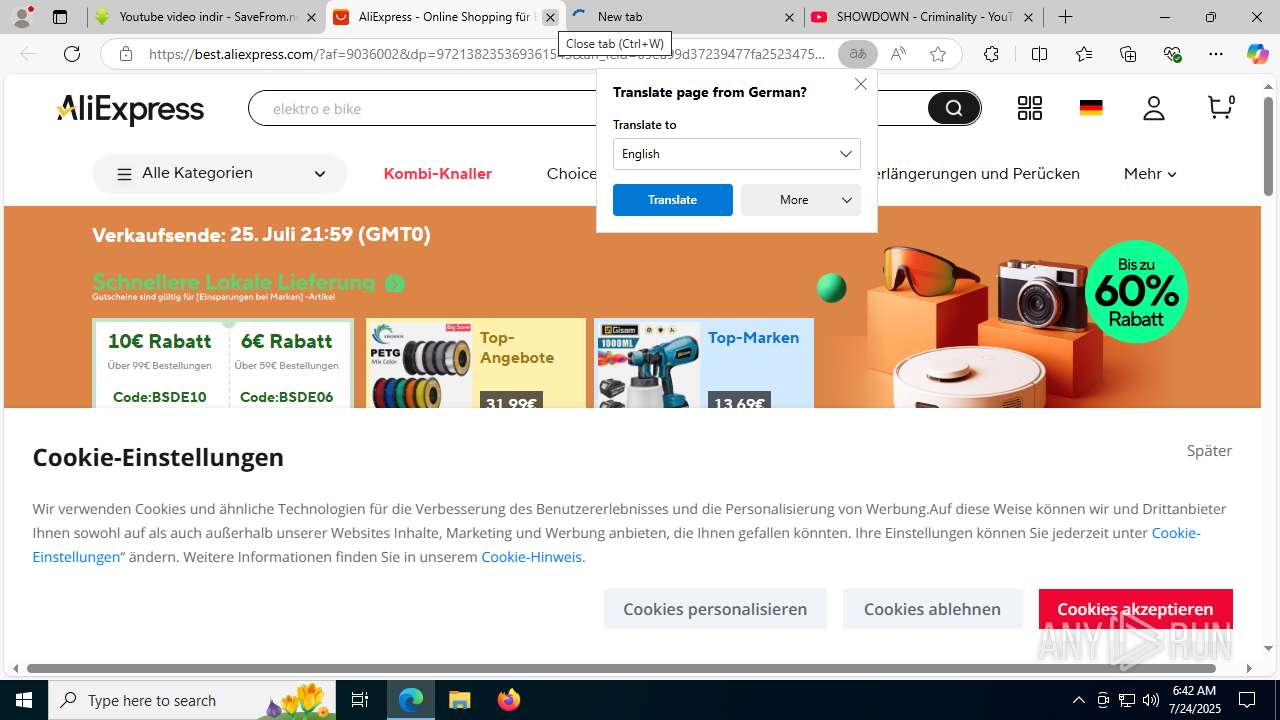This screenshot has height=720, width=1280.
Task: Click the browser profile icon
Action: tap(22, 17)
